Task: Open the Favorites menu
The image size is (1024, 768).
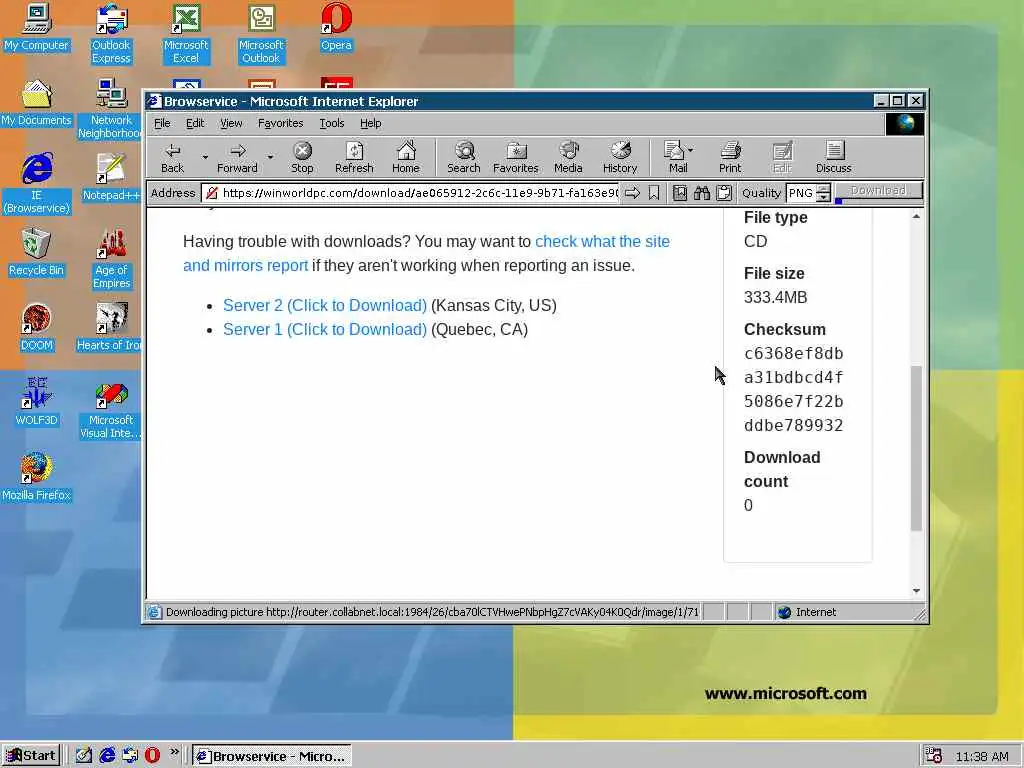Action: pyautogui.click(x=280, y=123)
